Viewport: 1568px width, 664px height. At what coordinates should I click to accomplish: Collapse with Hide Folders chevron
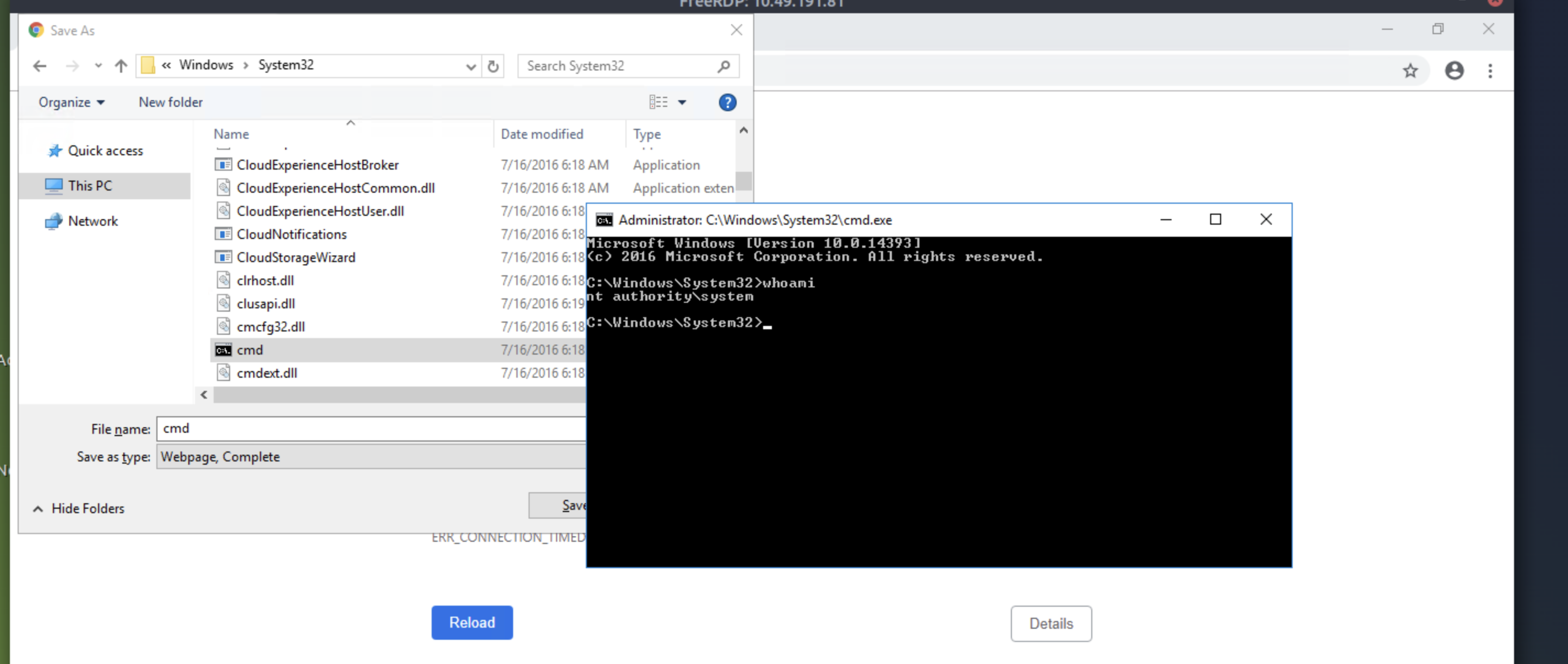point(38,509)
